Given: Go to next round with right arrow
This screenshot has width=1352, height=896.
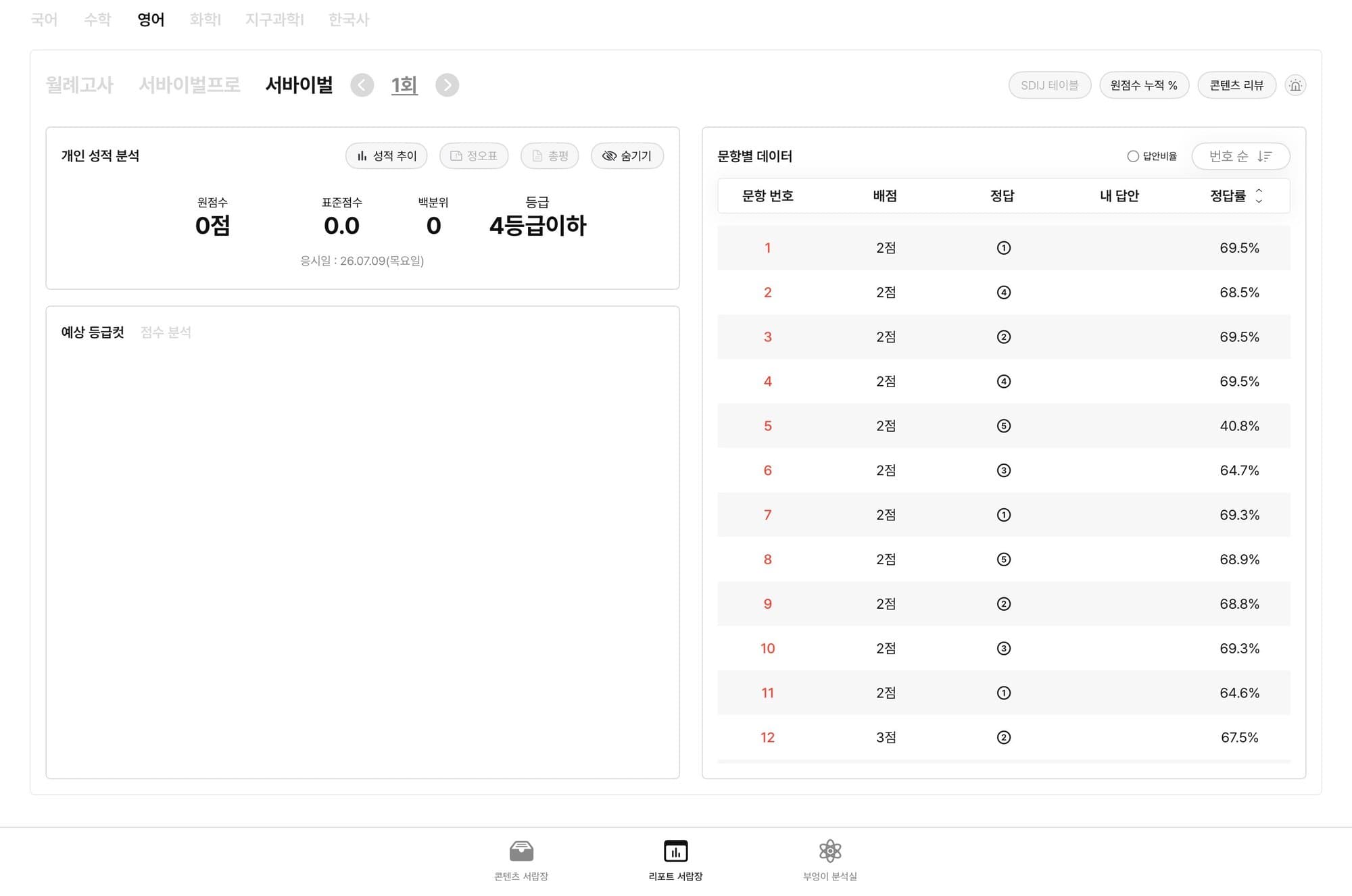Looking at the screenshot, I should coord(447,85).
